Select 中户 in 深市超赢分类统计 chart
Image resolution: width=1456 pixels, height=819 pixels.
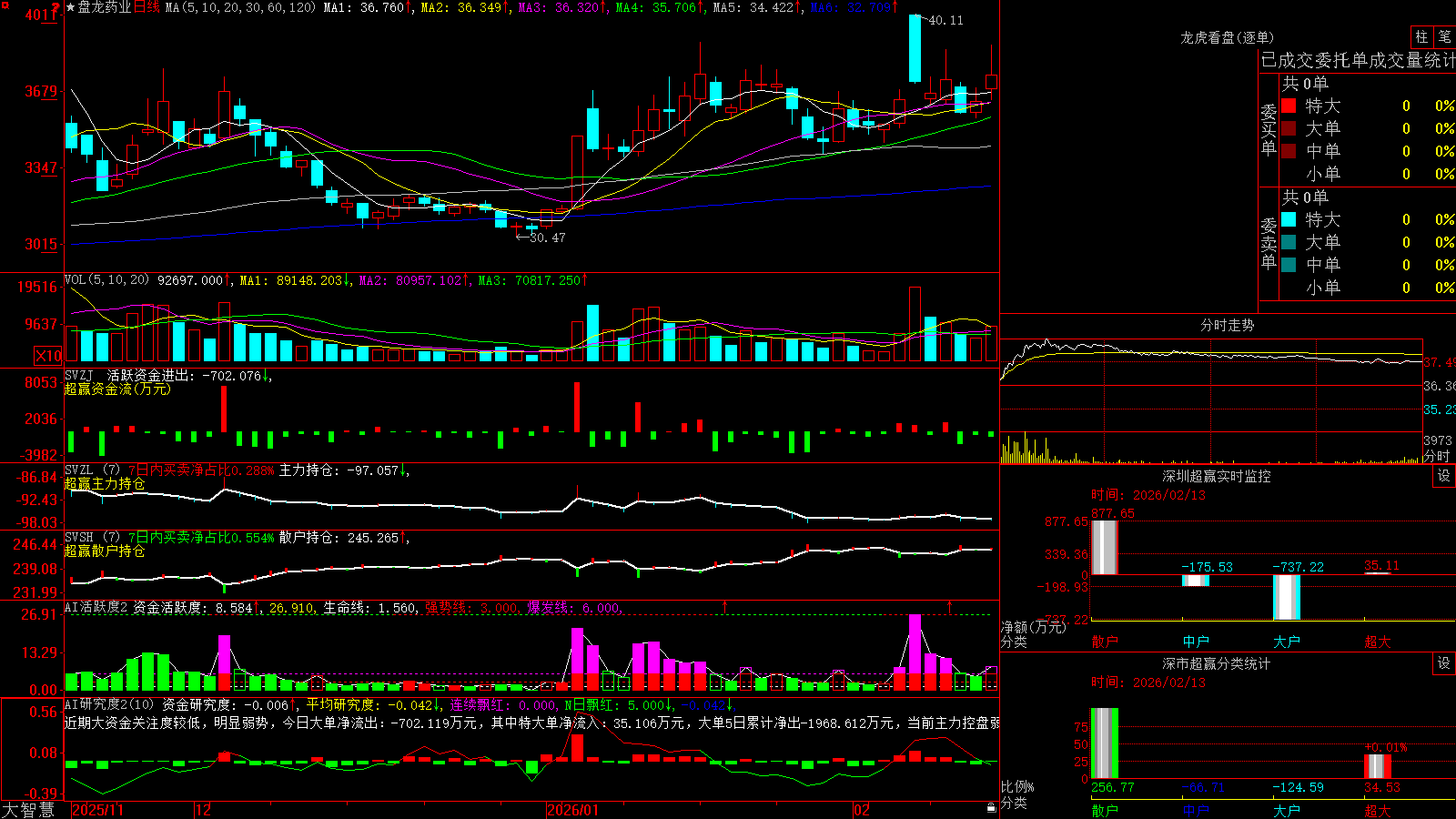(1196, 810)
